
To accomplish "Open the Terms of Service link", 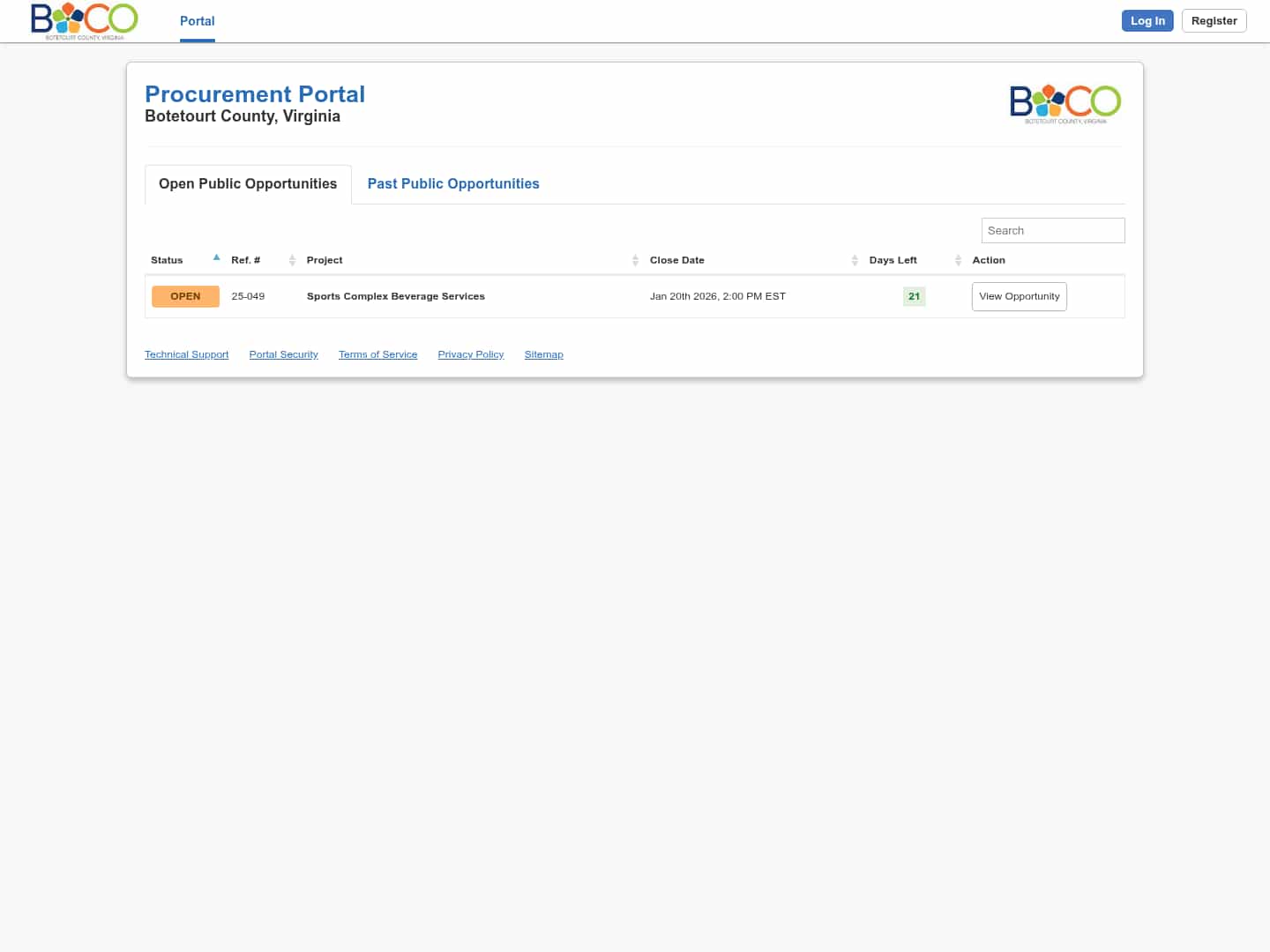I will (377, 354).
